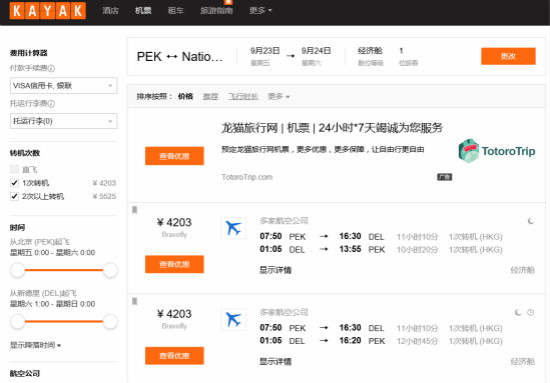550x383 pixels.
Task: Open VISA信用卡, 银联 payment dropdown
Action: click(x=63, y=86)
